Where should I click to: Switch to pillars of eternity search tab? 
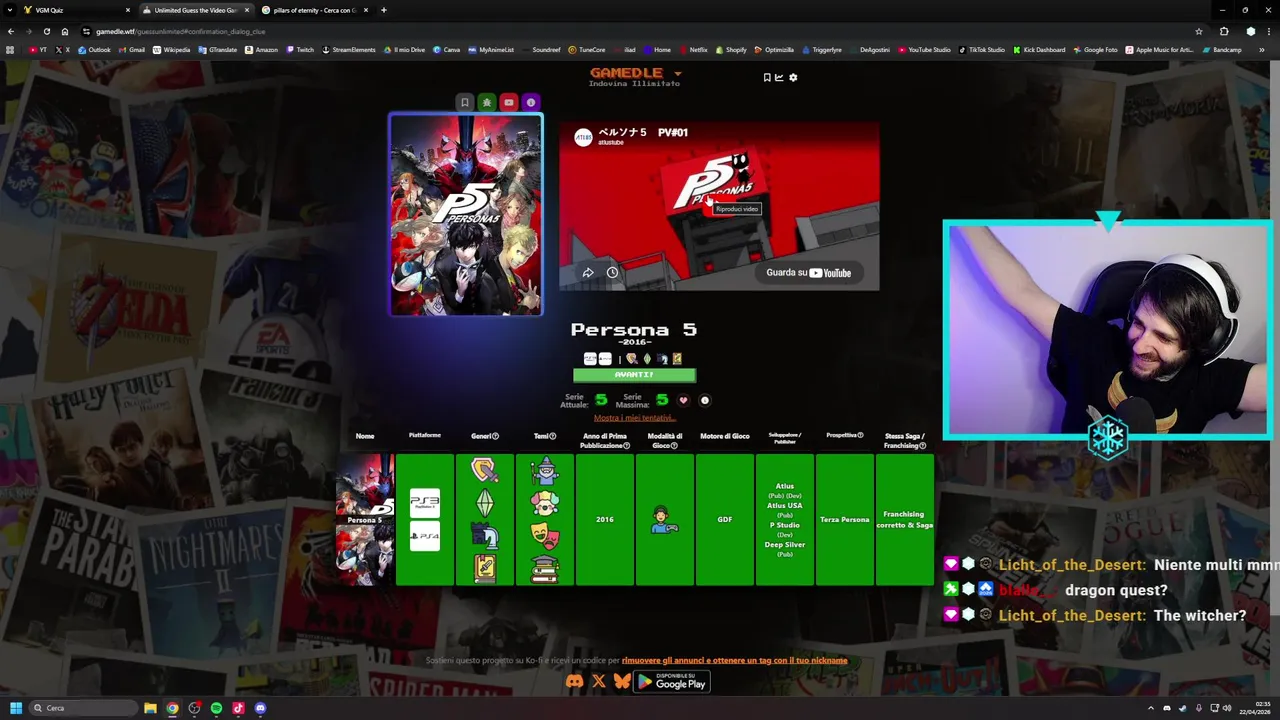[314, 10]
